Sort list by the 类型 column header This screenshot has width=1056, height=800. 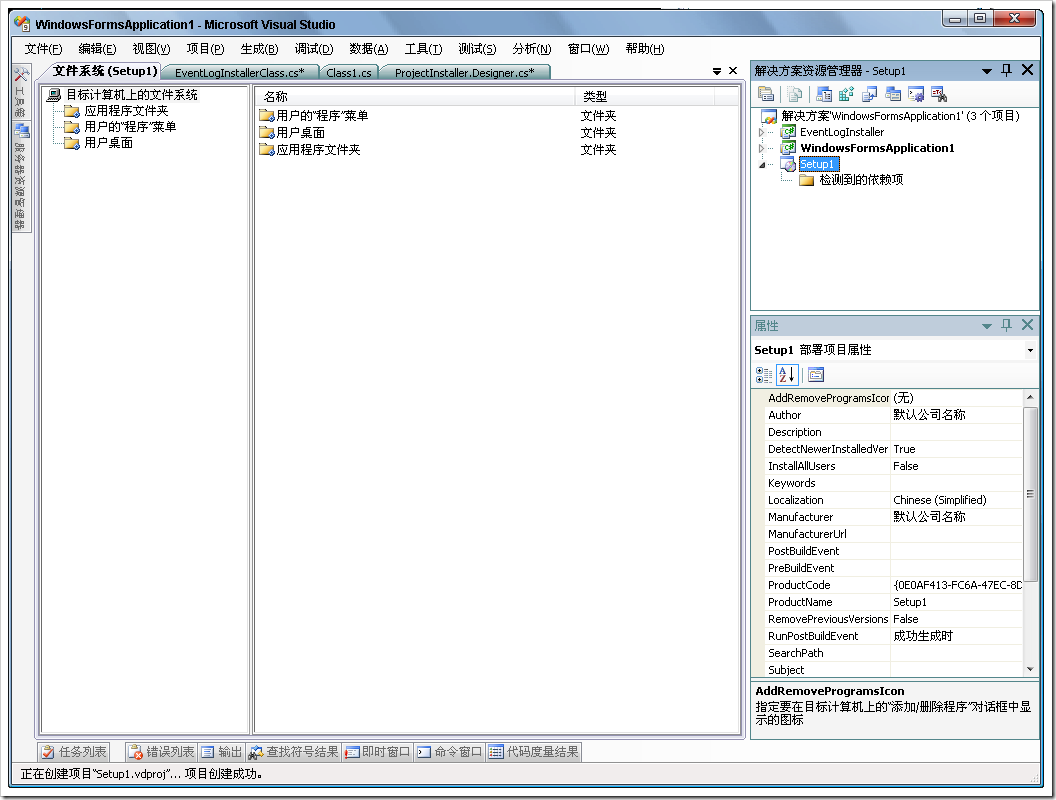645,96
